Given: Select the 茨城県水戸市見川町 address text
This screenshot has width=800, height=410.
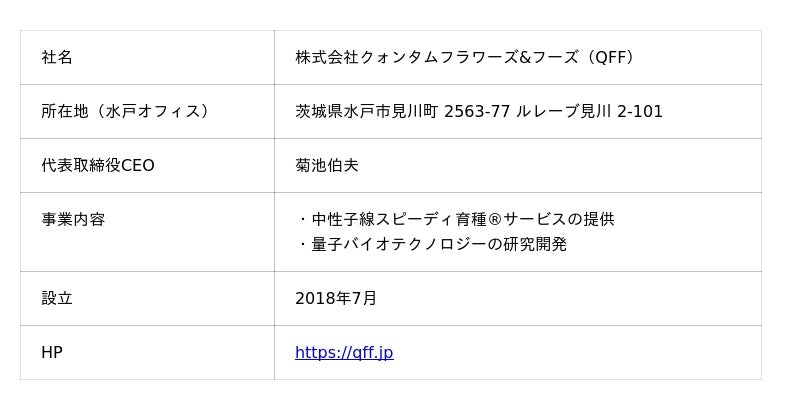Looking at the screenshot, I should click(366, 111).
